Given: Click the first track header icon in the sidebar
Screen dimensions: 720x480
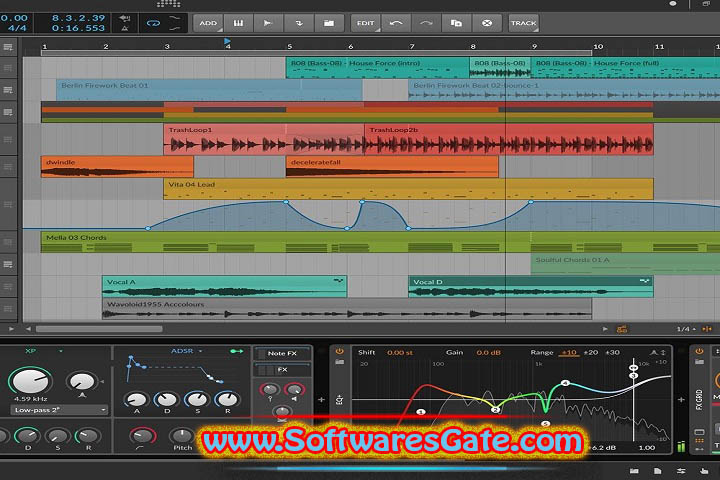Looking at the screenshot, I should pyautogui.click(x=8, y=47).
